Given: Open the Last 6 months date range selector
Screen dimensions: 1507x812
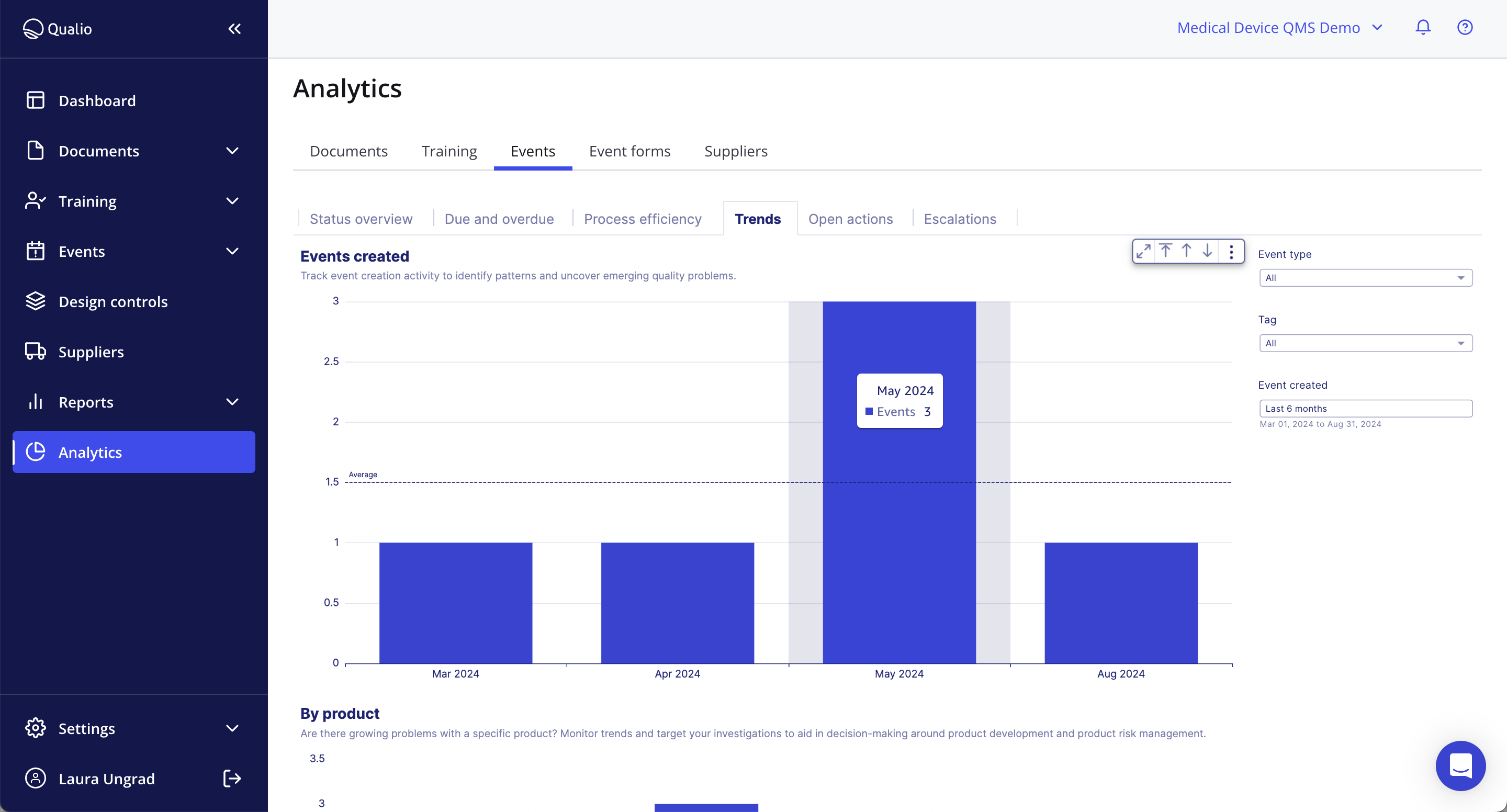Looking at the screenshot, I should (x=1366, y=408).
